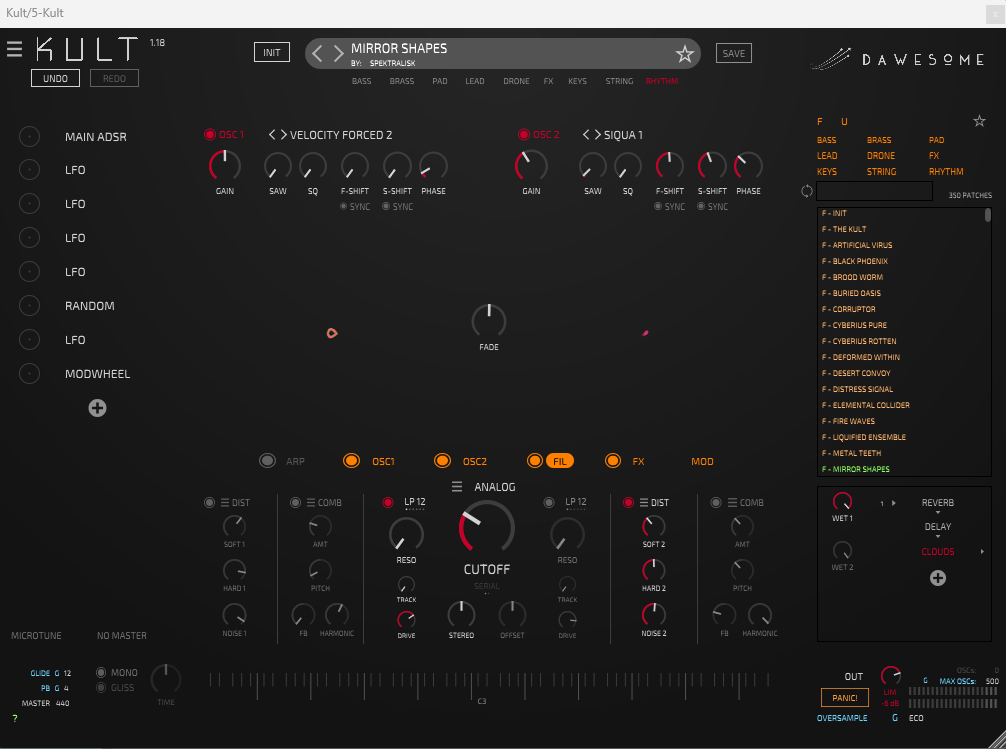Favorite the current Mirror Shapes preset star
Screen dimensions: 1006x749
(x=685, y=54)
